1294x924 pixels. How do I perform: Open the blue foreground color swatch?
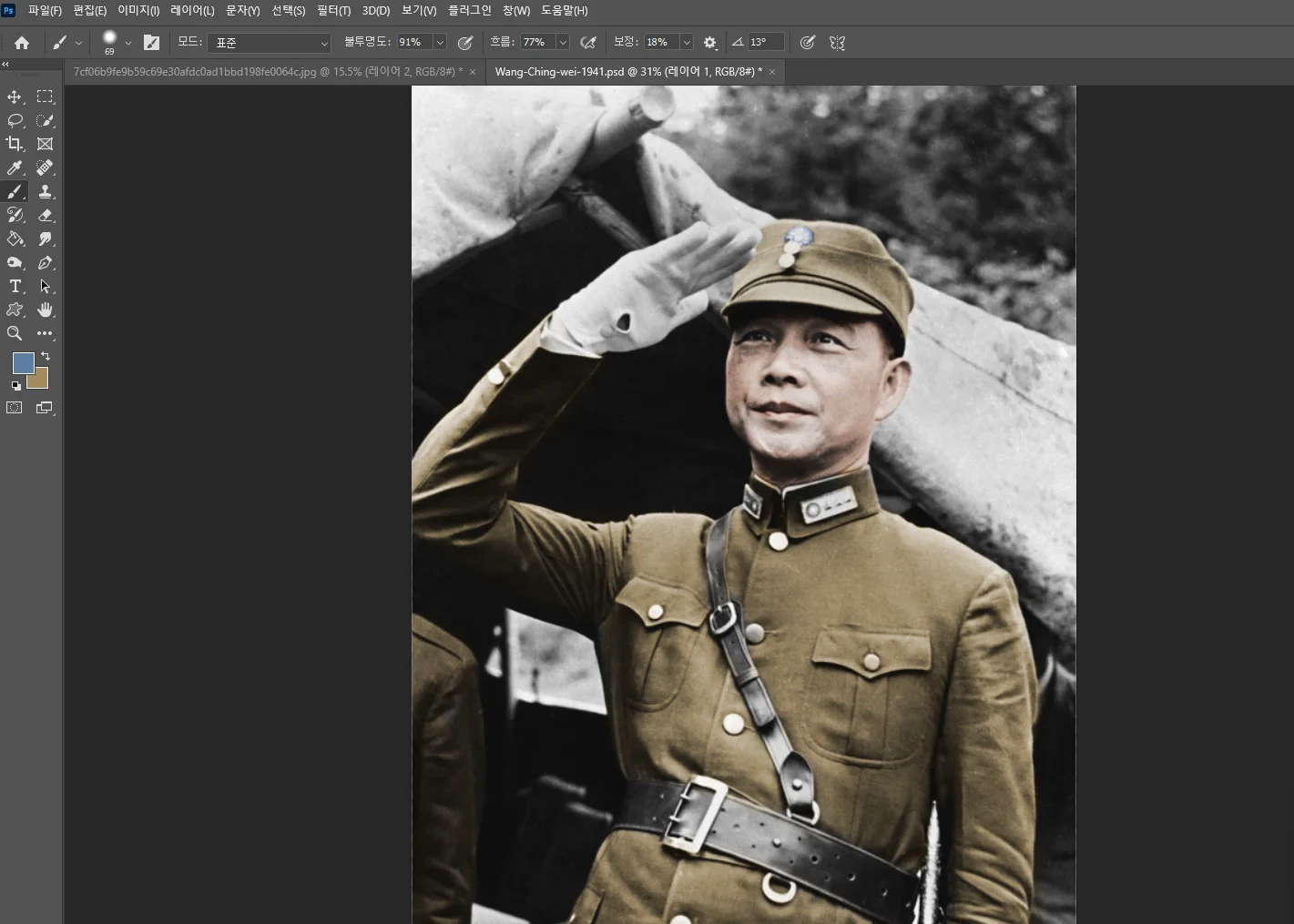(24, 363)
